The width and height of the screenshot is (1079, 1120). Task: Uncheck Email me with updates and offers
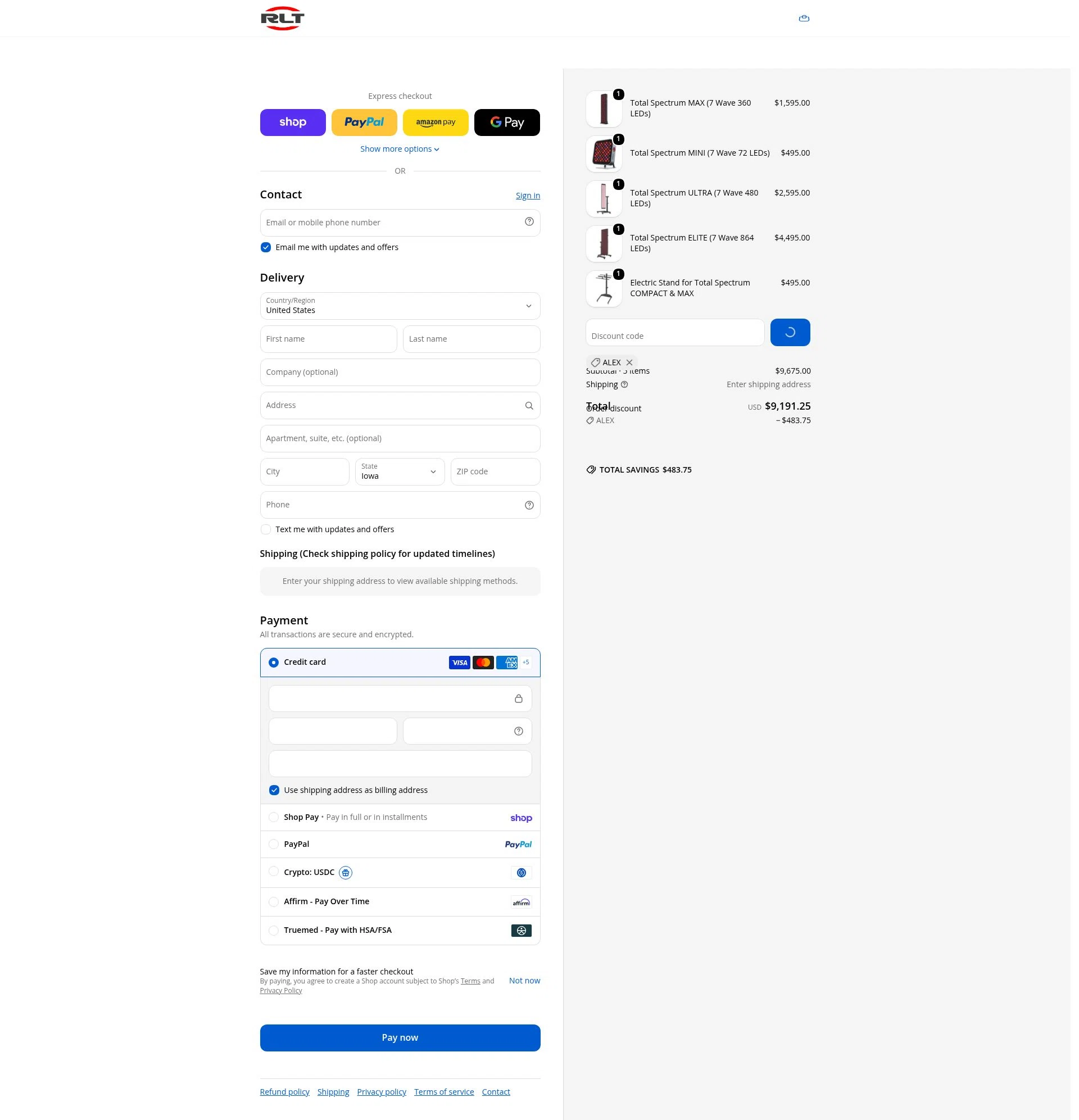click(266, 247)
